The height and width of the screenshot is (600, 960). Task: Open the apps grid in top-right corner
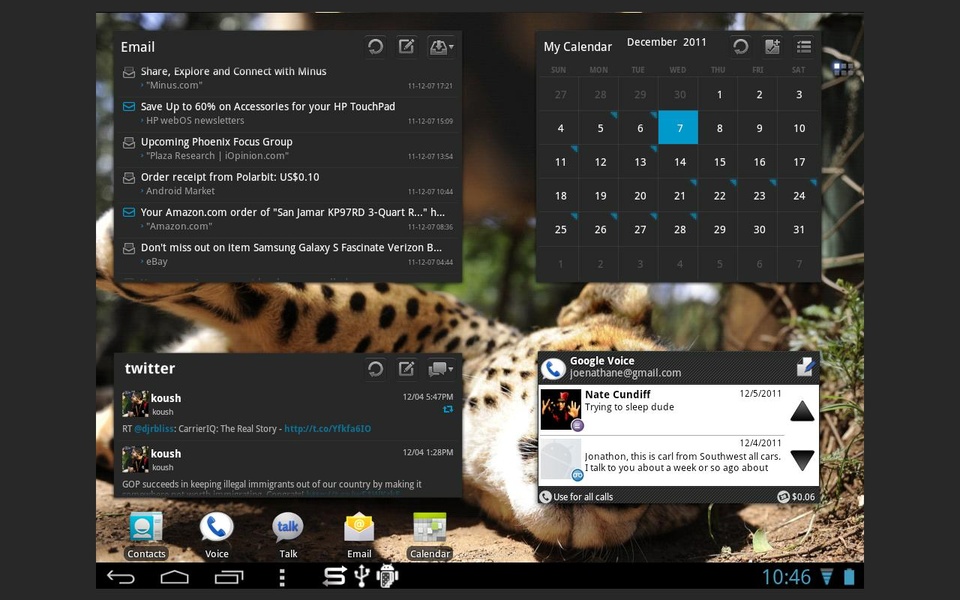coord(842,69)
